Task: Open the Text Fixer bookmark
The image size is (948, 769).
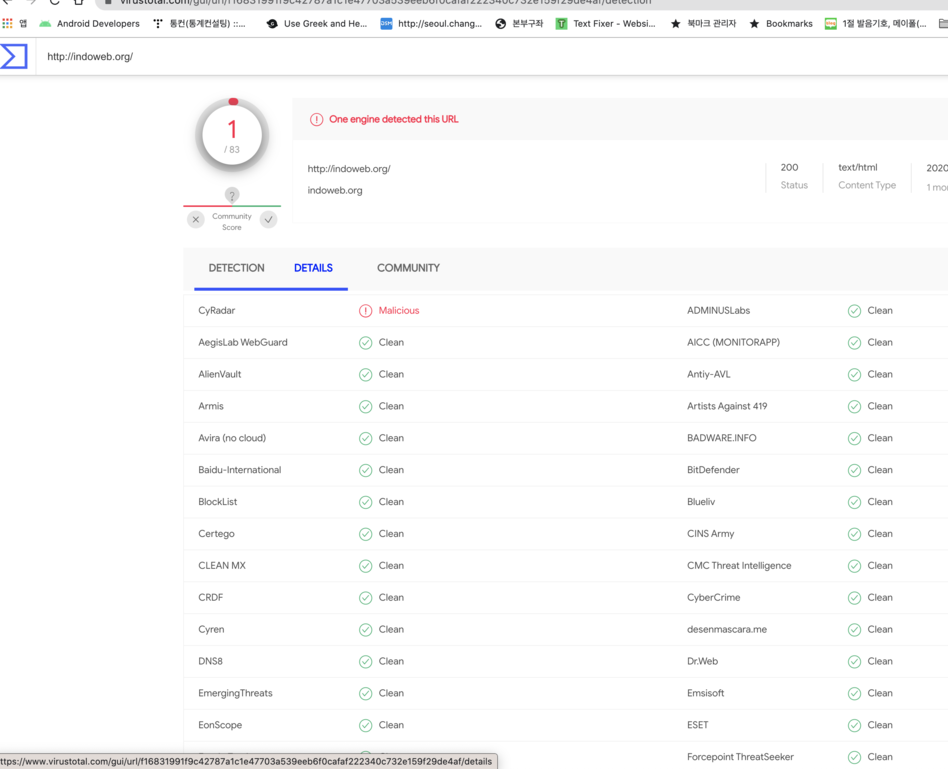Action: pos(605,23)
